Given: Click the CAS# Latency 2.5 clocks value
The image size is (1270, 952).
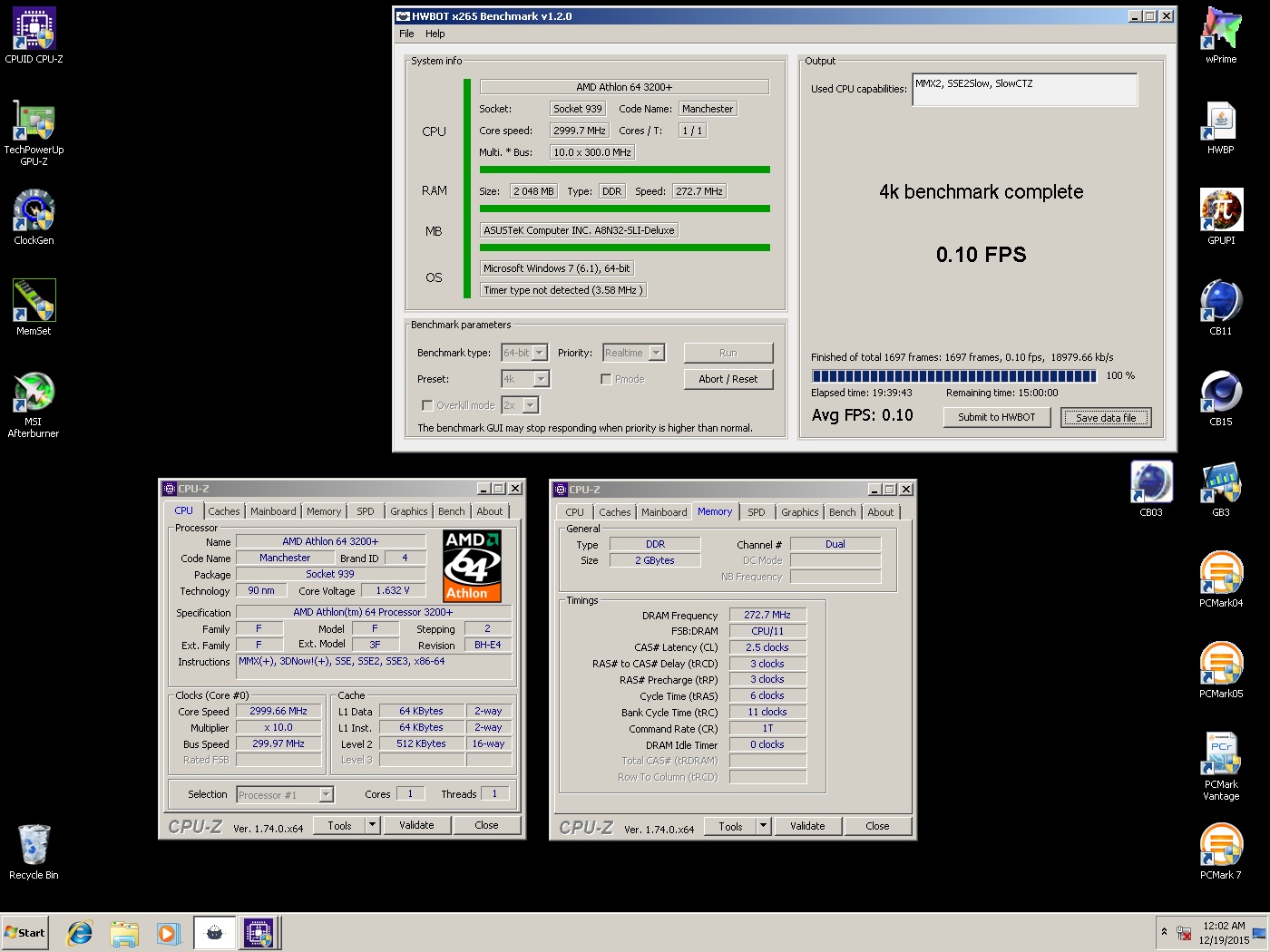Looking at the screenshot, I should (x=767, y=647).
